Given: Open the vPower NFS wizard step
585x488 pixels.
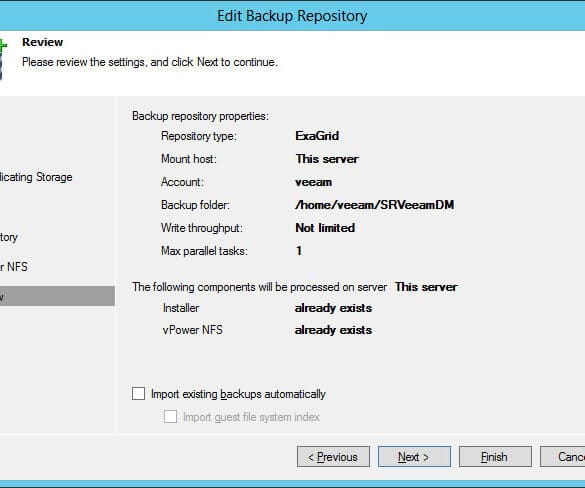Looking at the screenshot, I should [13, 267].
